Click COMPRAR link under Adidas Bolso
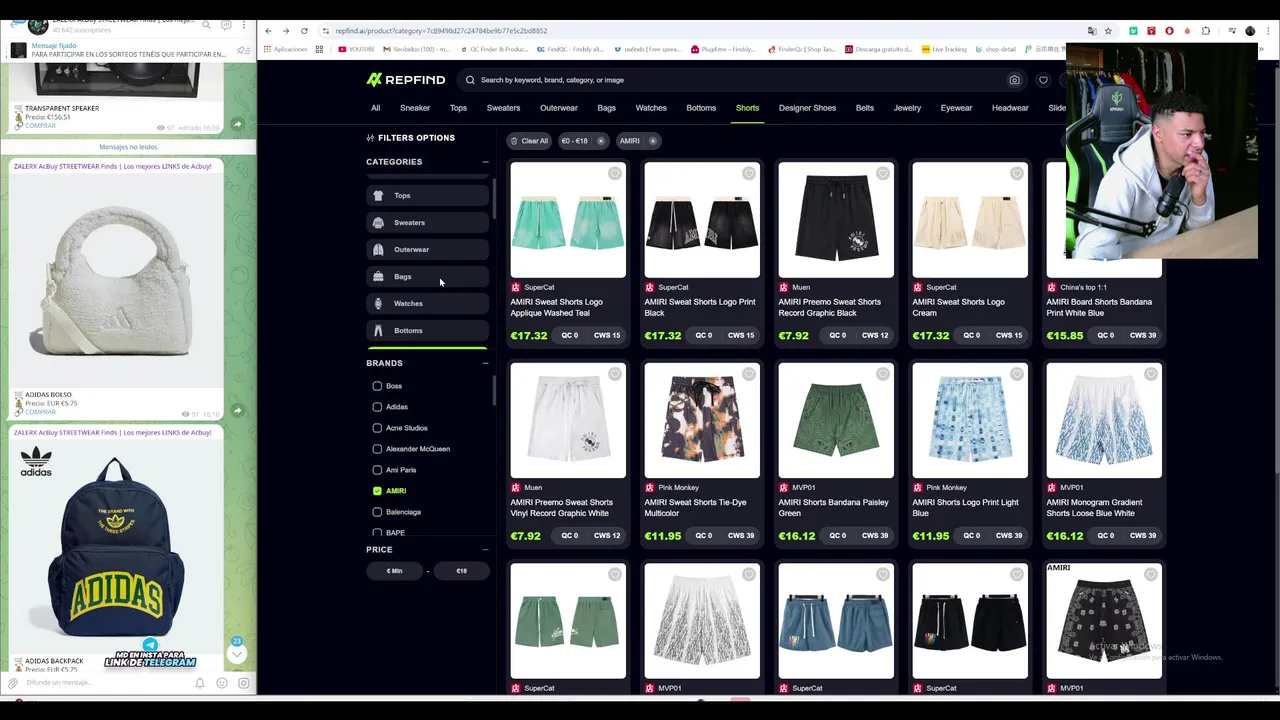 pos(40,412)
